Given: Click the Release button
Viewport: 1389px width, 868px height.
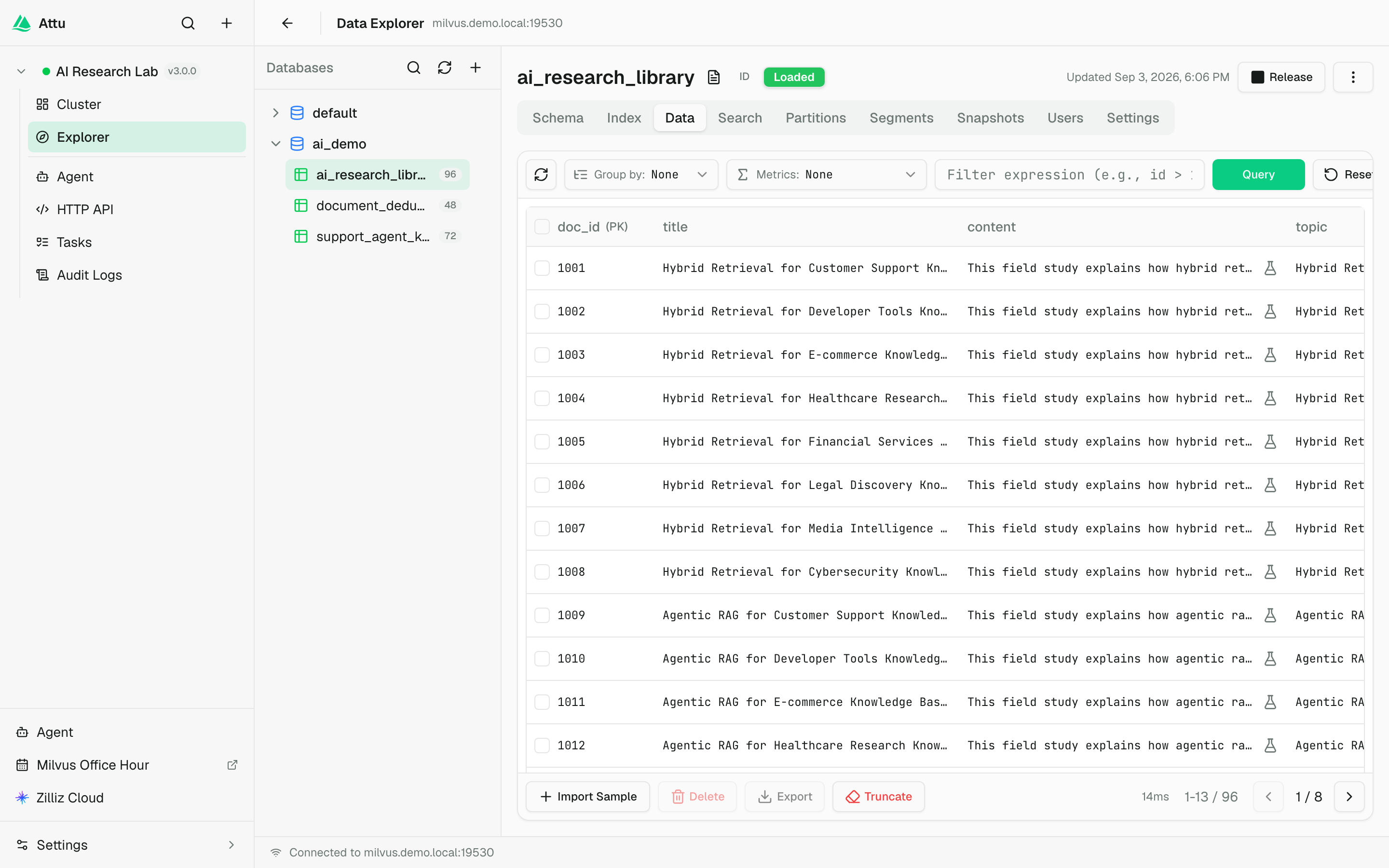Looking at the screenshot, I should coord(1281,77).
